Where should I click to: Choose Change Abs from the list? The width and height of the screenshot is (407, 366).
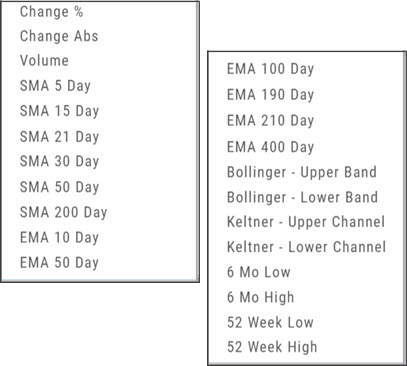tap(59, 36)
